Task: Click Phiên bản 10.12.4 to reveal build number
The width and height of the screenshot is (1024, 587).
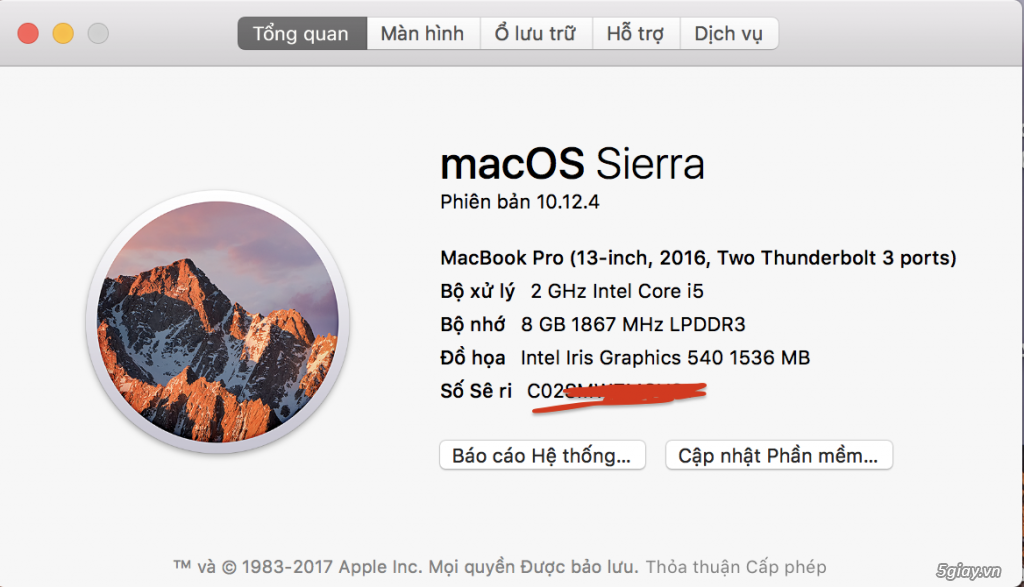Action: [519, 202]
